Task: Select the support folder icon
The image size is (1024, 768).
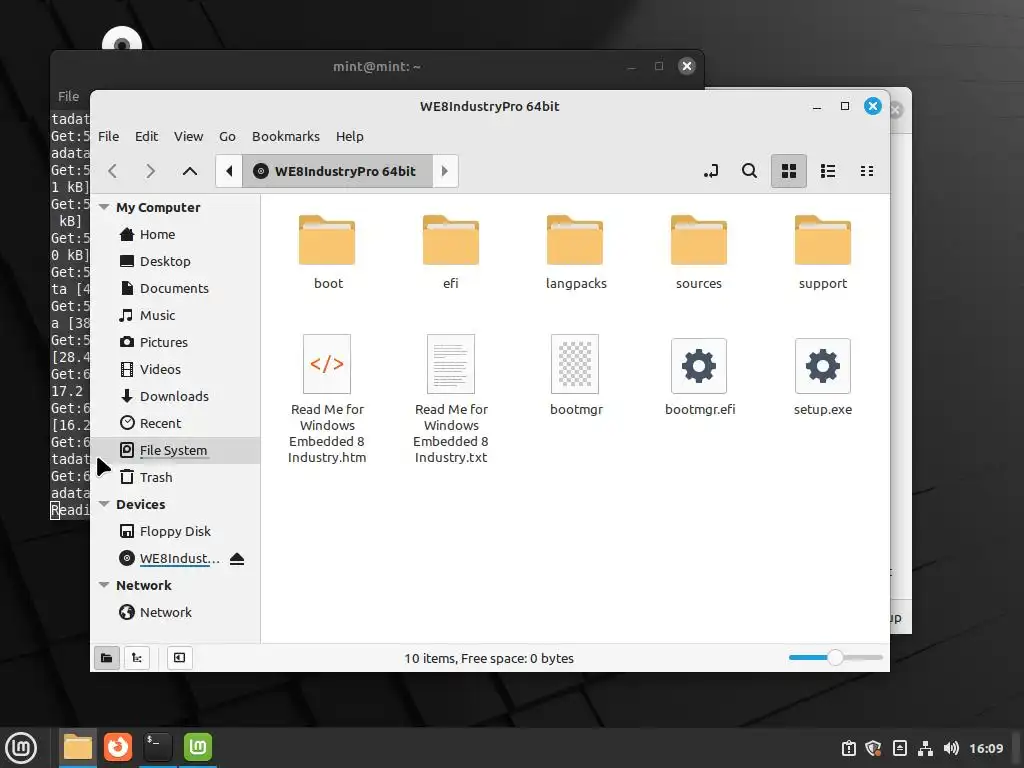Action: pyautogui.click(x=823, y=240)
